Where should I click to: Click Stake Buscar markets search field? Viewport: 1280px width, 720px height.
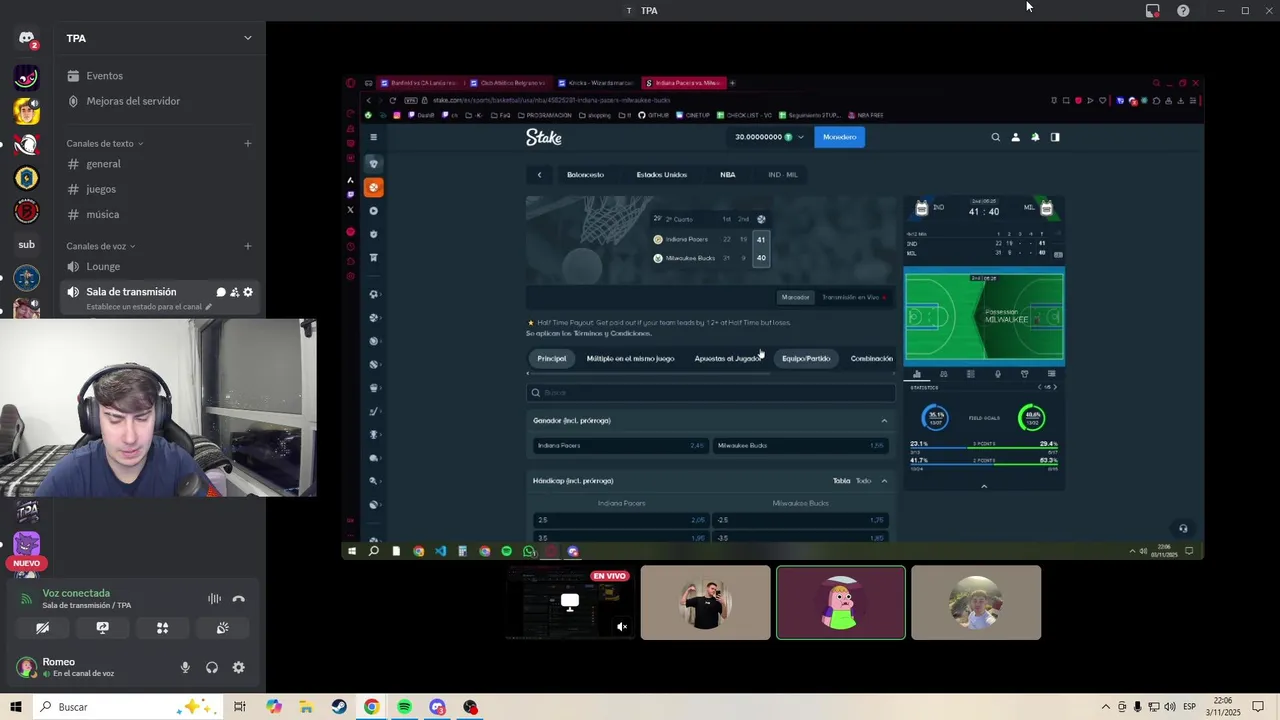click(711, 393)
